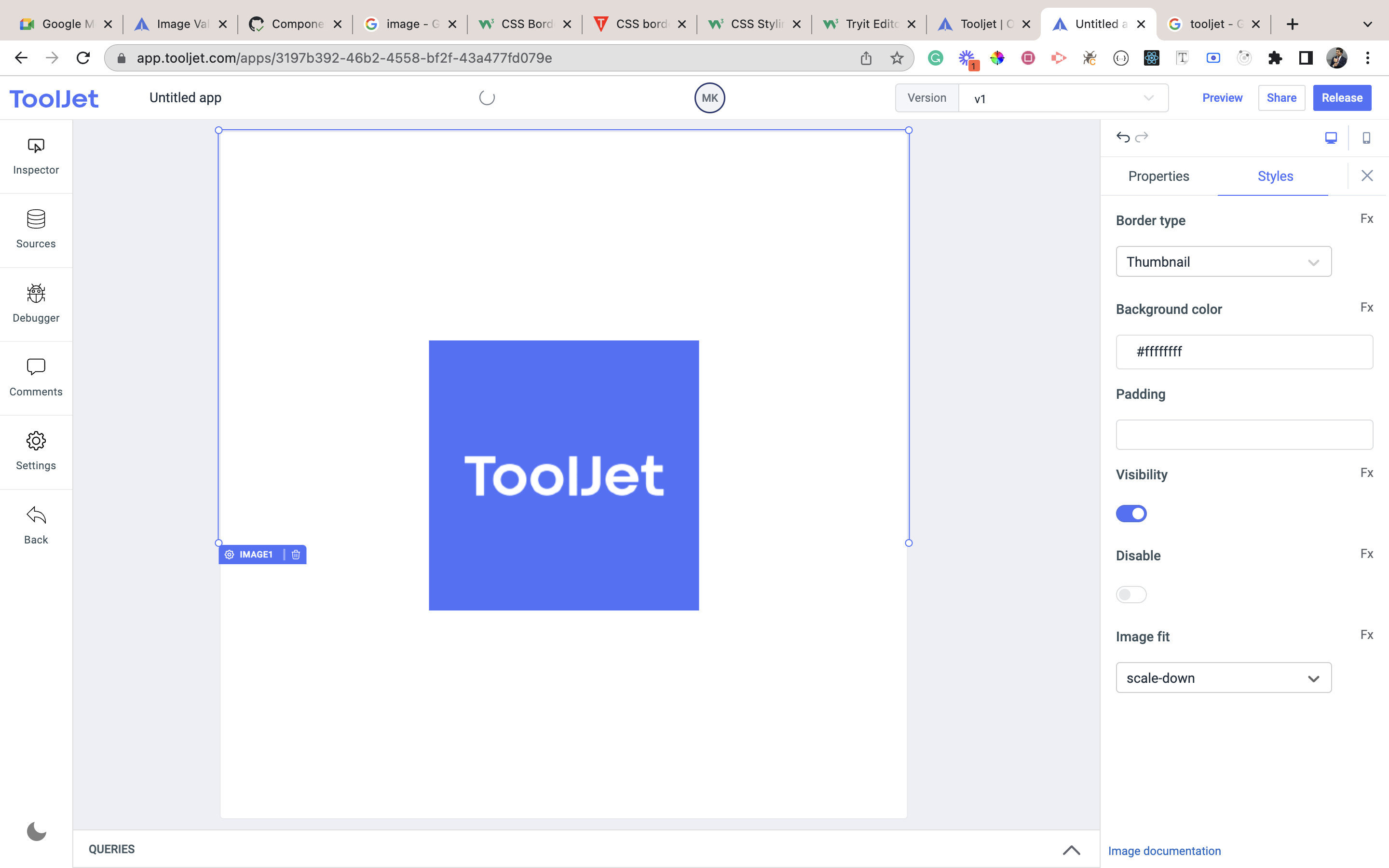1389x868 pixels.
Task: Open Chrome extensions puzzle icon
Action: click(1275, 58)
